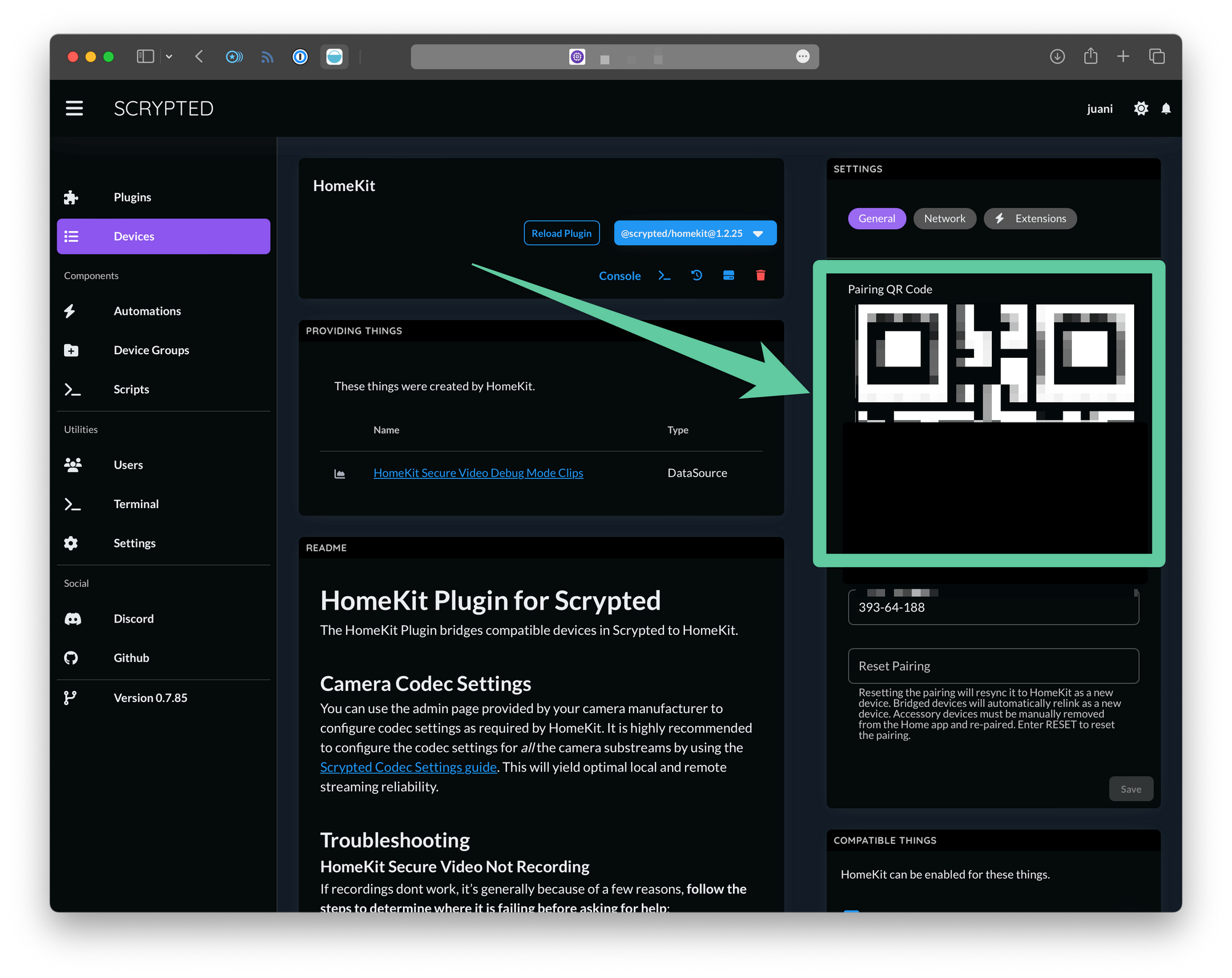Open the @scrypted/homekit@1.2.25 version dropdown
The image size is (1232, 978).
click(x=695, y=233)
